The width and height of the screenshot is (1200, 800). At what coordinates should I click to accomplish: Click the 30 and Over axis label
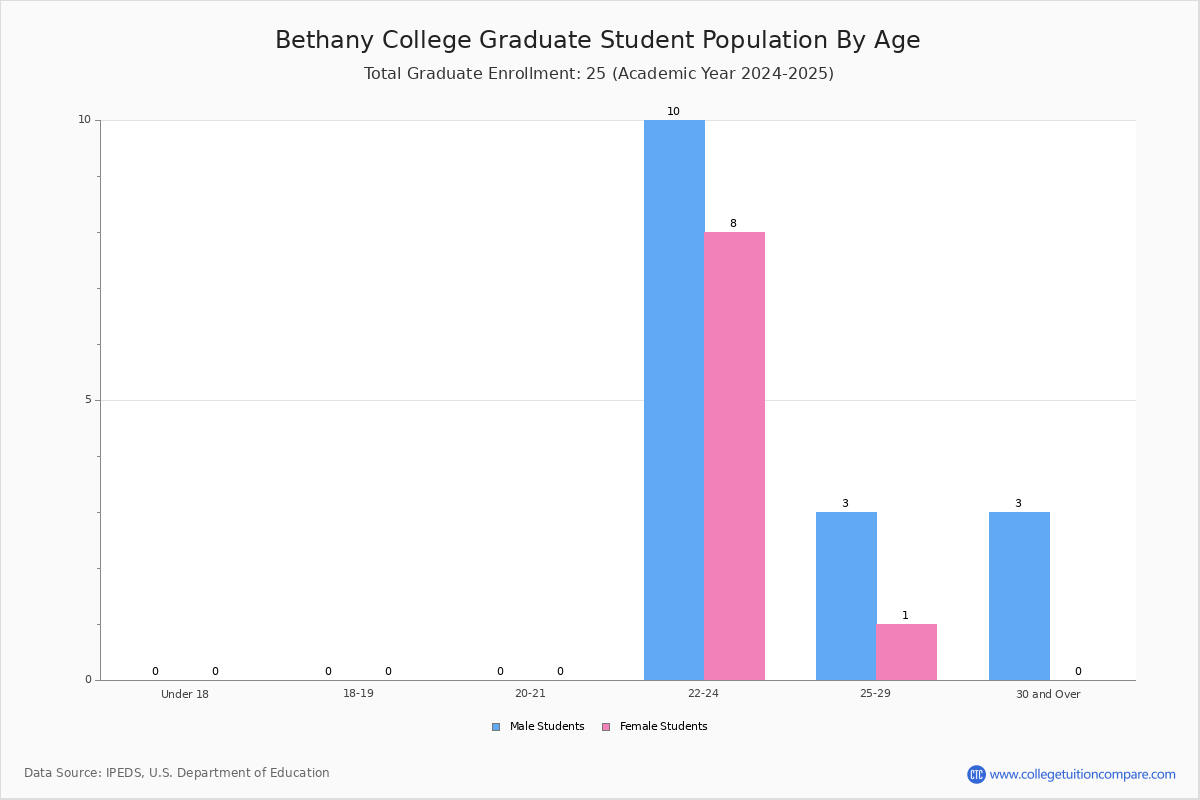tap(1048, 694)
